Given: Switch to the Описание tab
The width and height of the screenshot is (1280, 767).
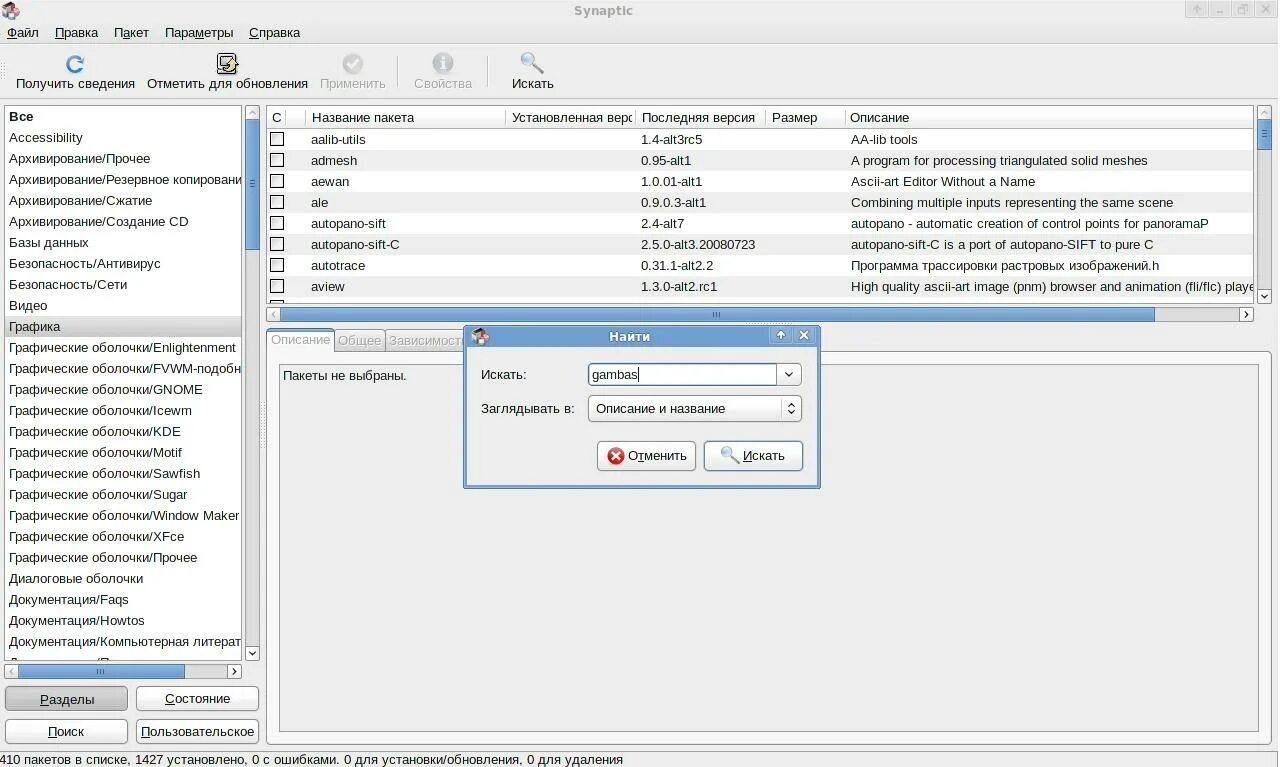Looking at the screenshot, I should click(x=300, y=339).
